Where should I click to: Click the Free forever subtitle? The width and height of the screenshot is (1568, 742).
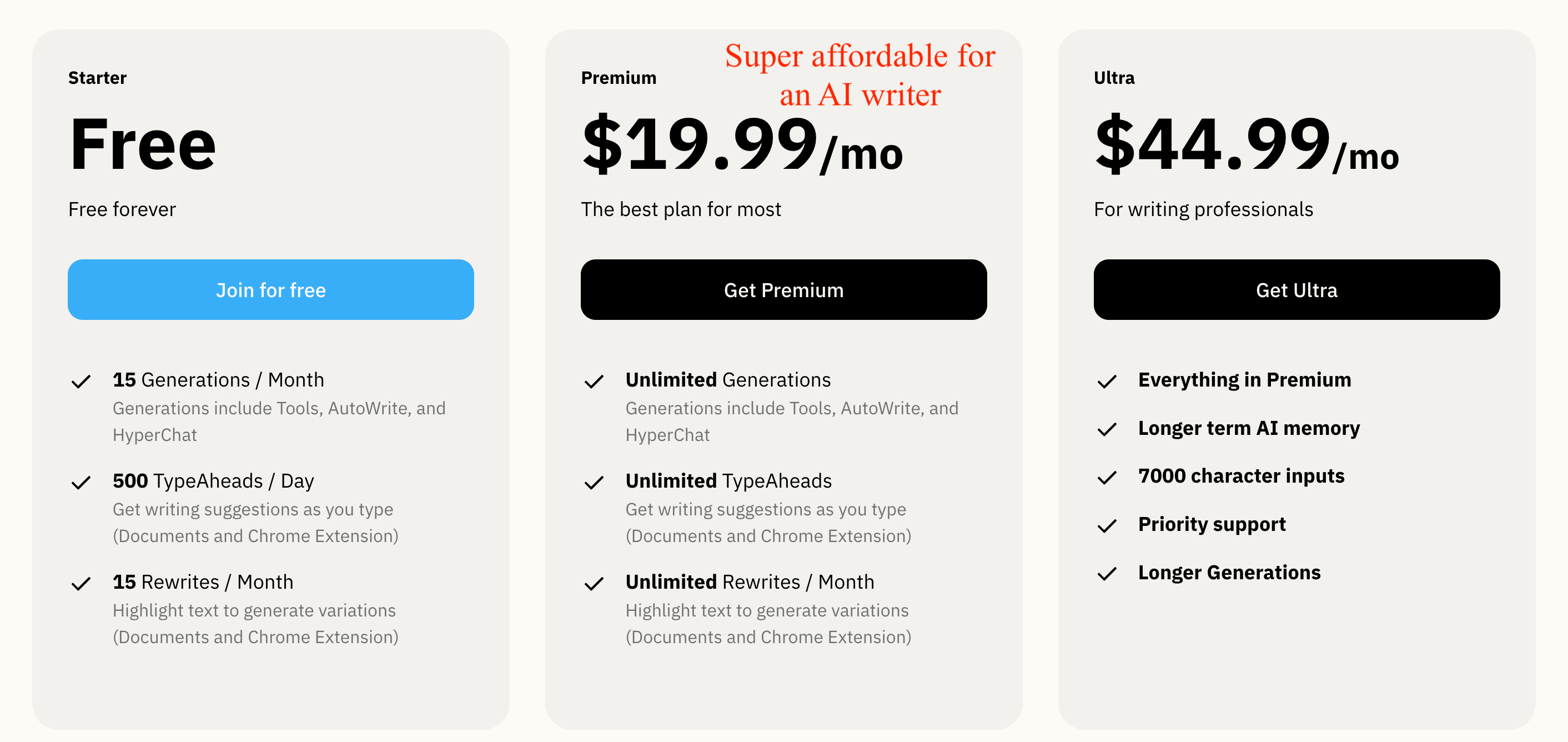[x=122, y=209]
